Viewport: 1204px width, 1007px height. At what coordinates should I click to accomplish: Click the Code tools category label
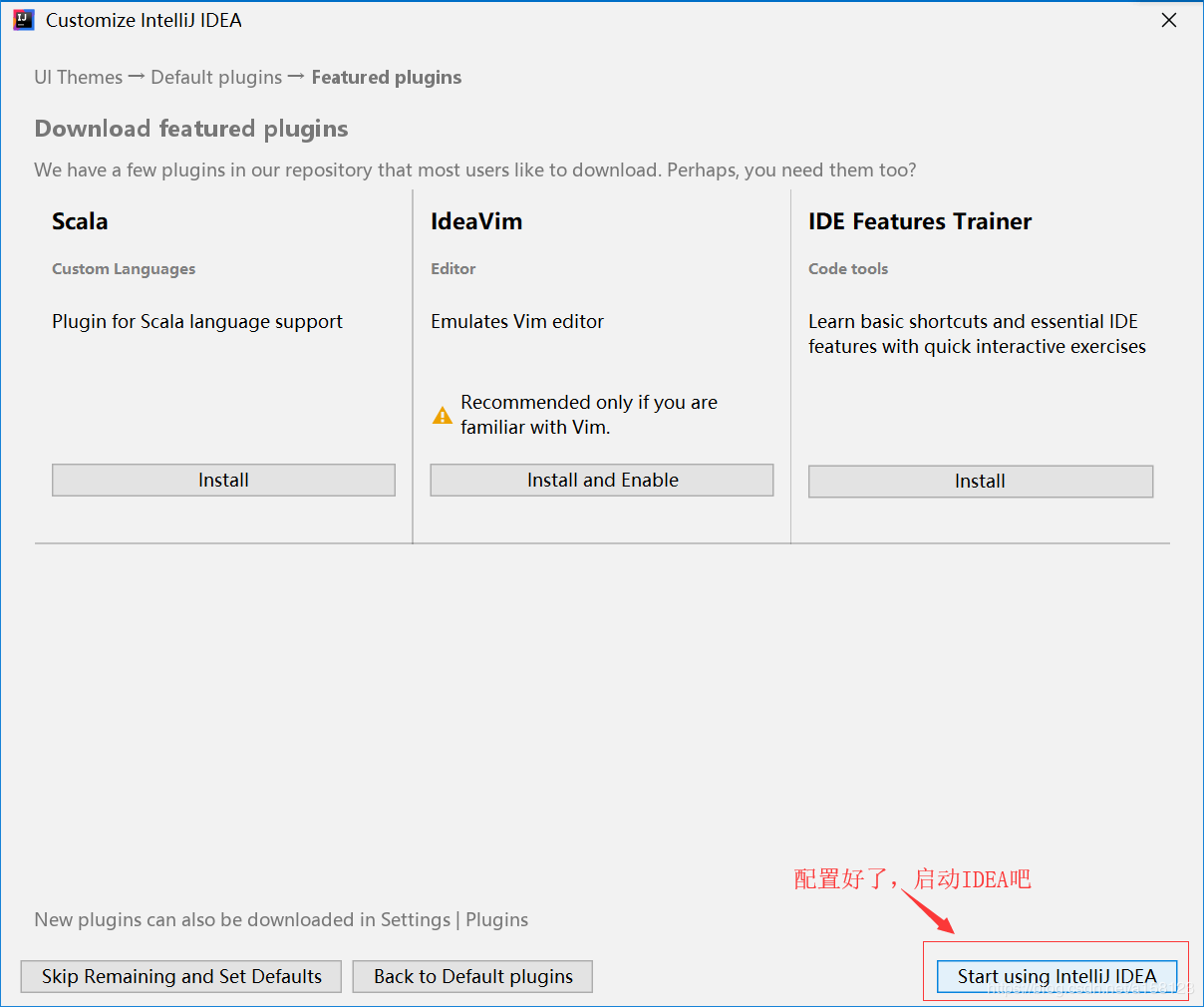click(x=848, y=269)
